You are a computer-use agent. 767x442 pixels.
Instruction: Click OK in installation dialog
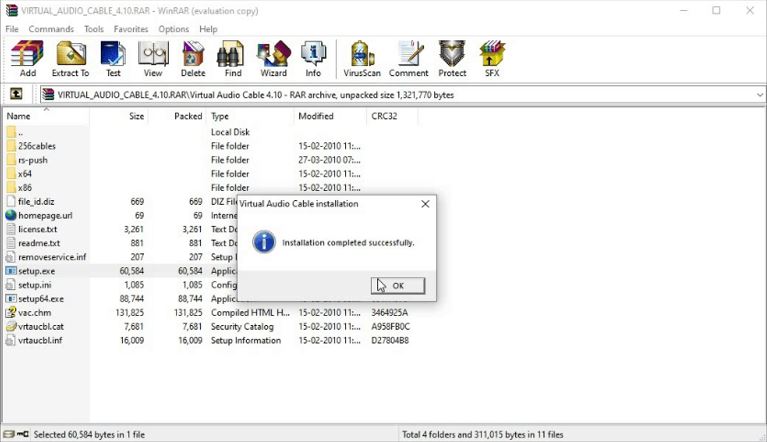(398, 286)
